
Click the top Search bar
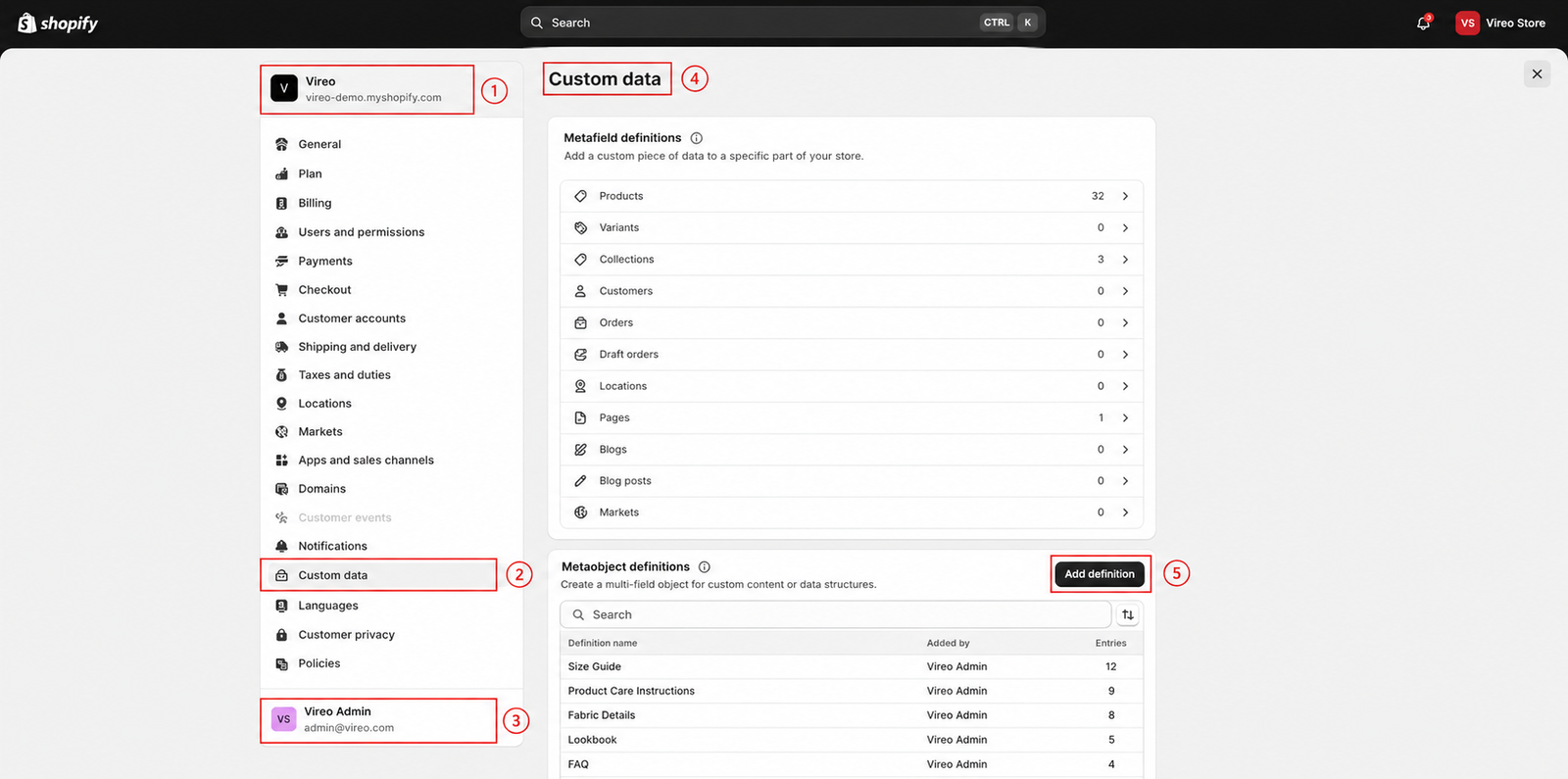point(783,23)
